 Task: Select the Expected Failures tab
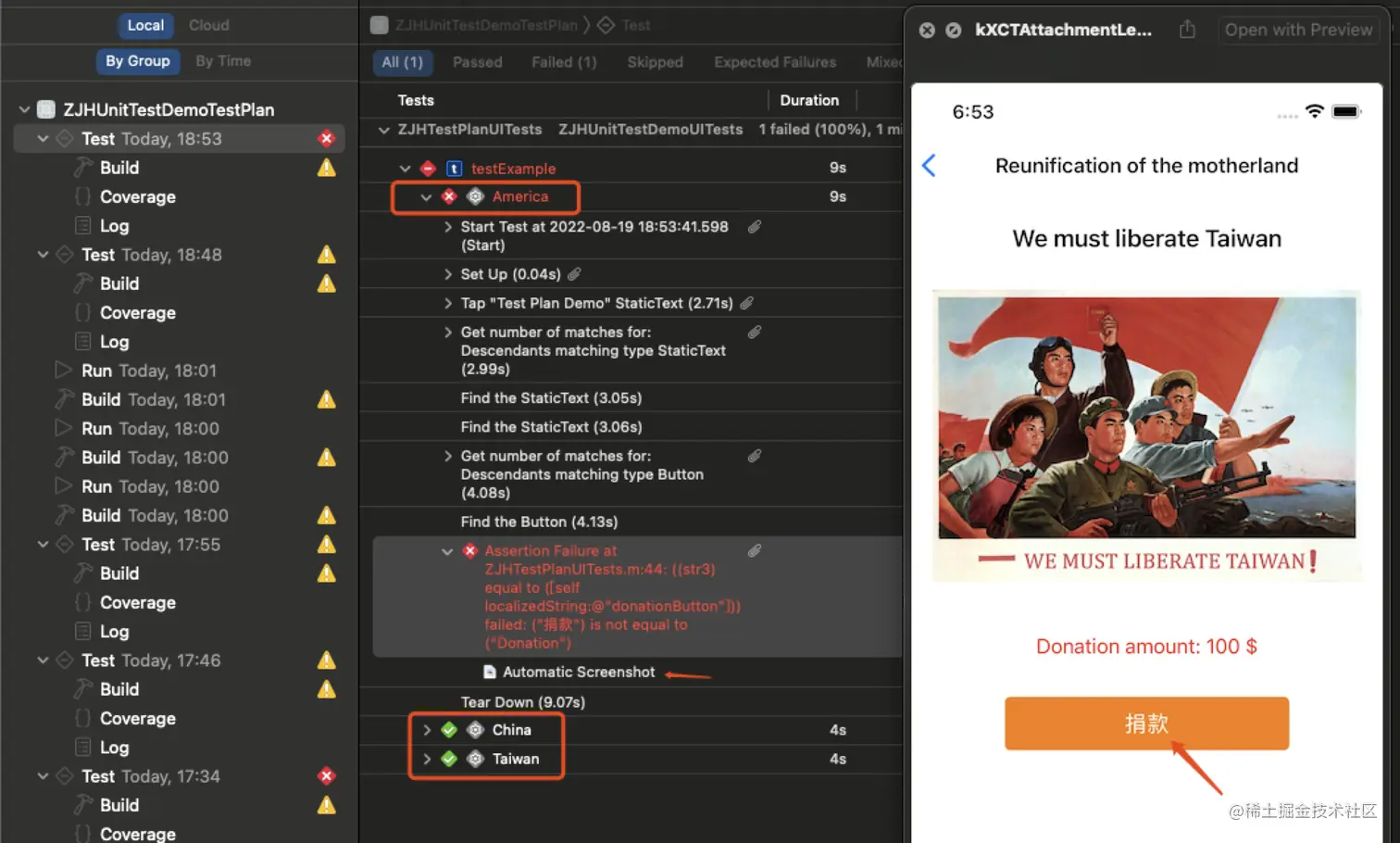(774, 62)
